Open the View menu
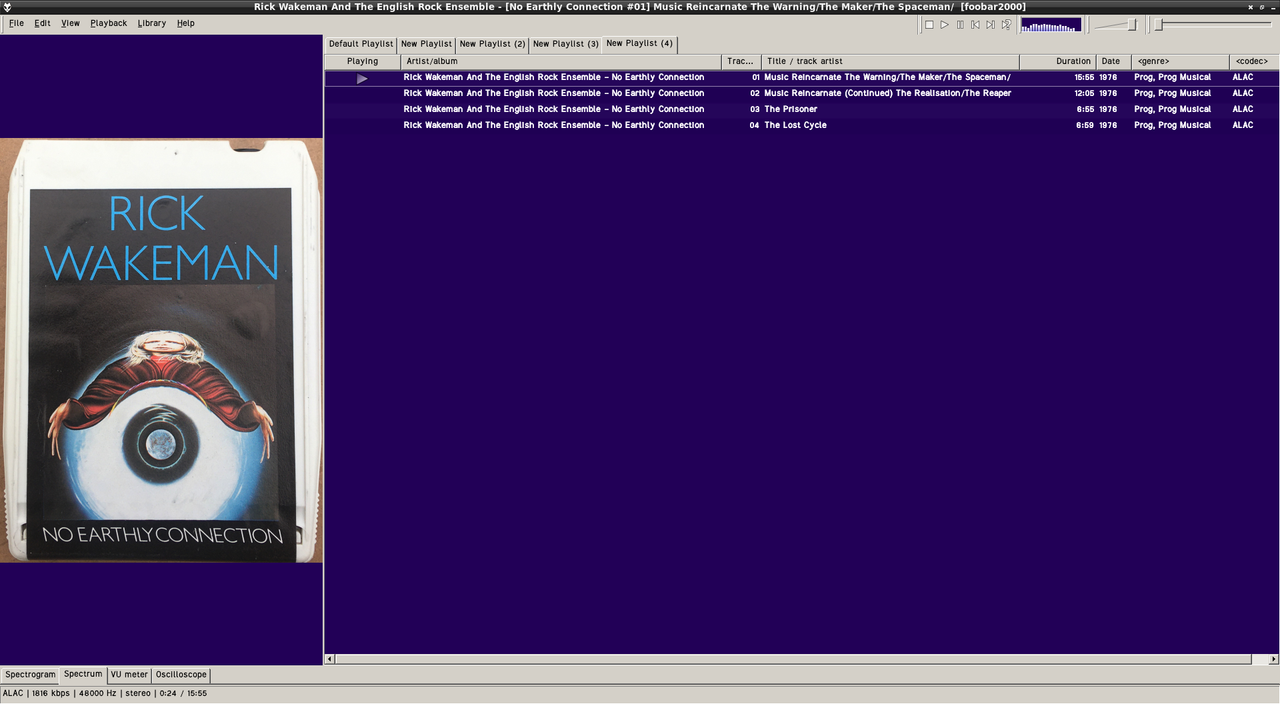1280x704 pixels. pos(70,23)
